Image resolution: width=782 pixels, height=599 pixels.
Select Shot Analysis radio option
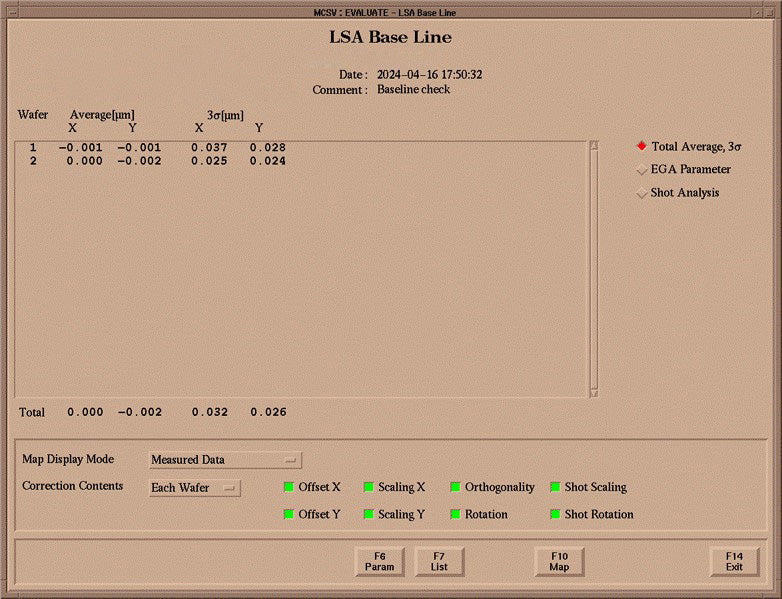[x=642, y=193]
